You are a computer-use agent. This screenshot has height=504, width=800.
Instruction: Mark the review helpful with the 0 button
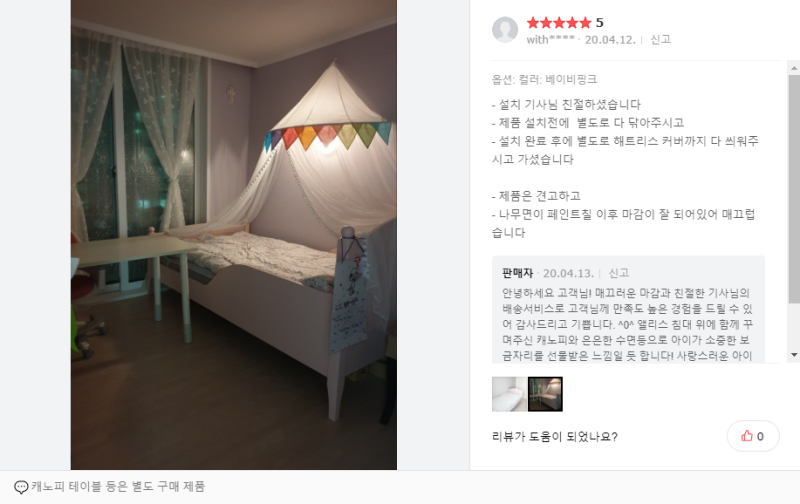click(753, 436)
